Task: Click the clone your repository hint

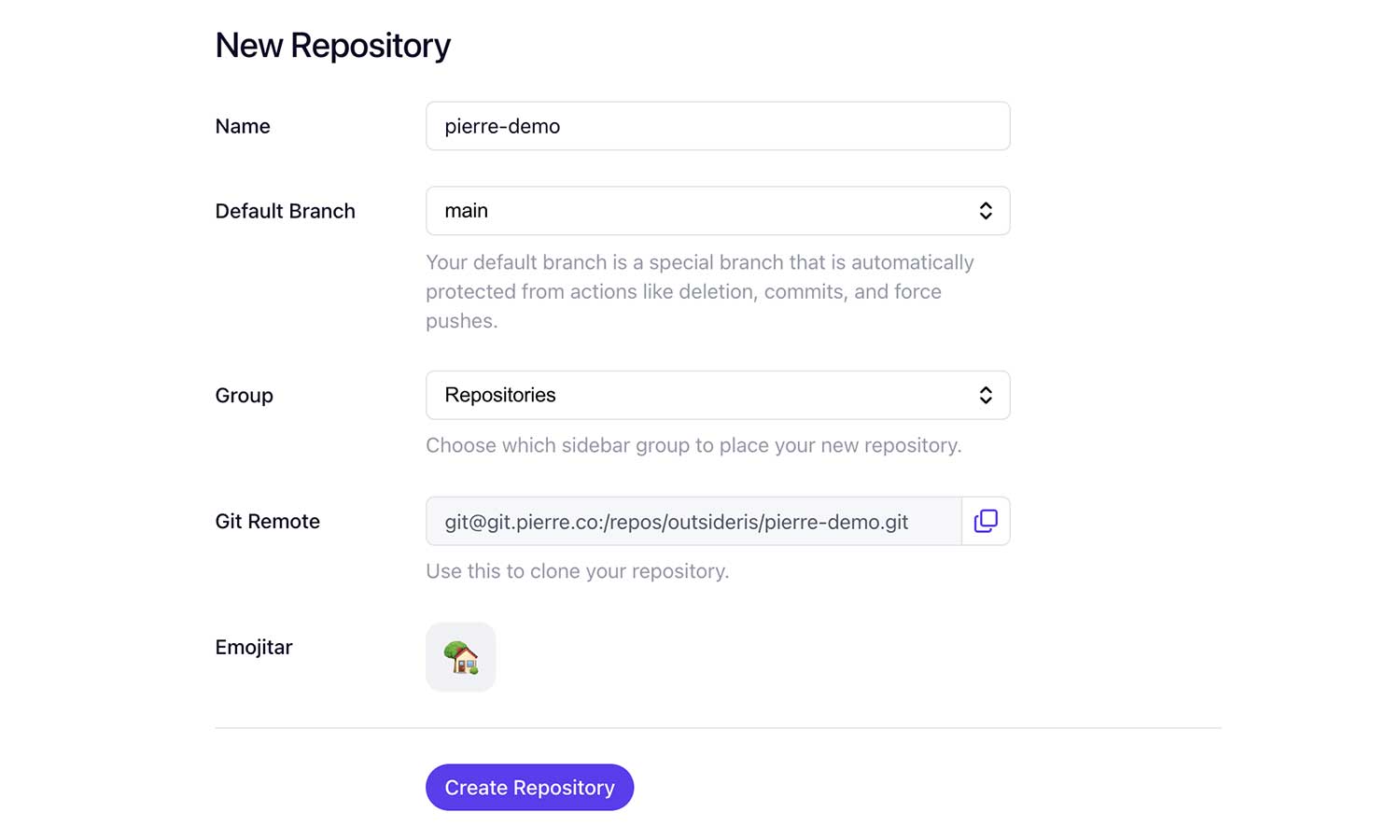Action: pos(578,571)
